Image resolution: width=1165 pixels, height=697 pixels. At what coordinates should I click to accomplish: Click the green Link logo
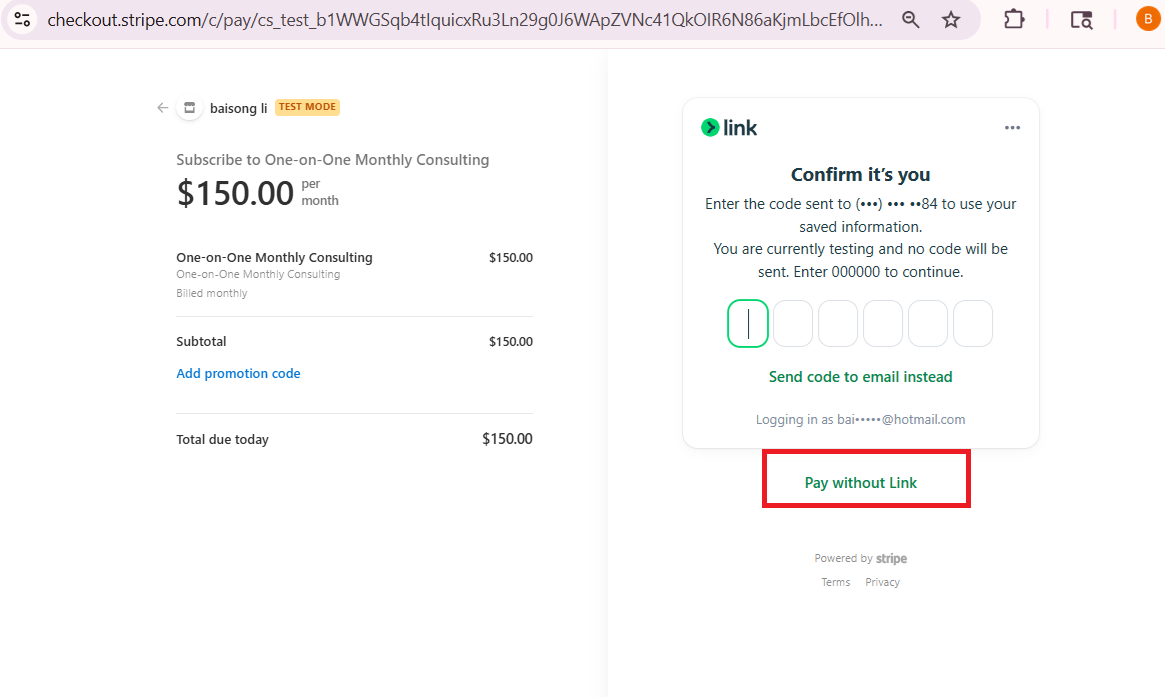tap(729, 127)
